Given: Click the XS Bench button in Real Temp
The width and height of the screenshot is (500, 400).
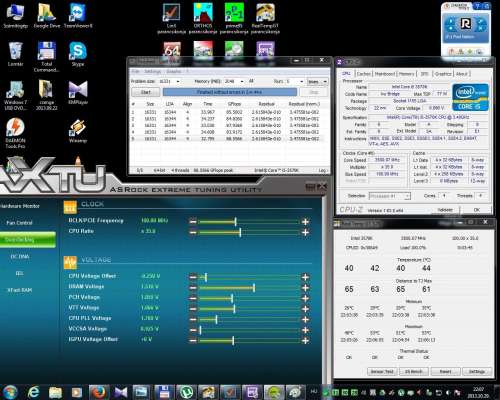Looking at the screenshot, I should click(x=414, y=371).
